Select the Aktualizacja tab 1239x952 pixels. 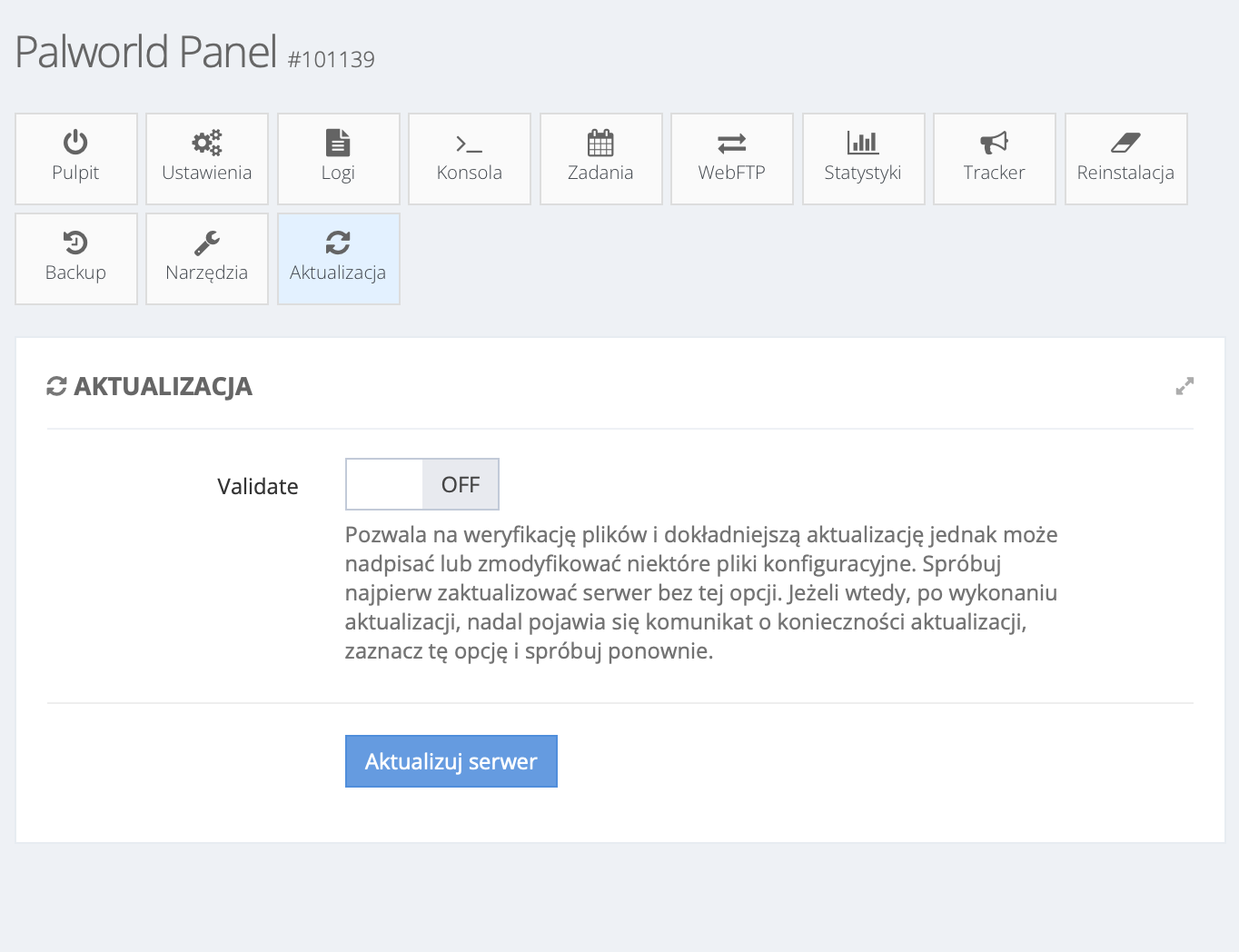[x=338, y=259]
